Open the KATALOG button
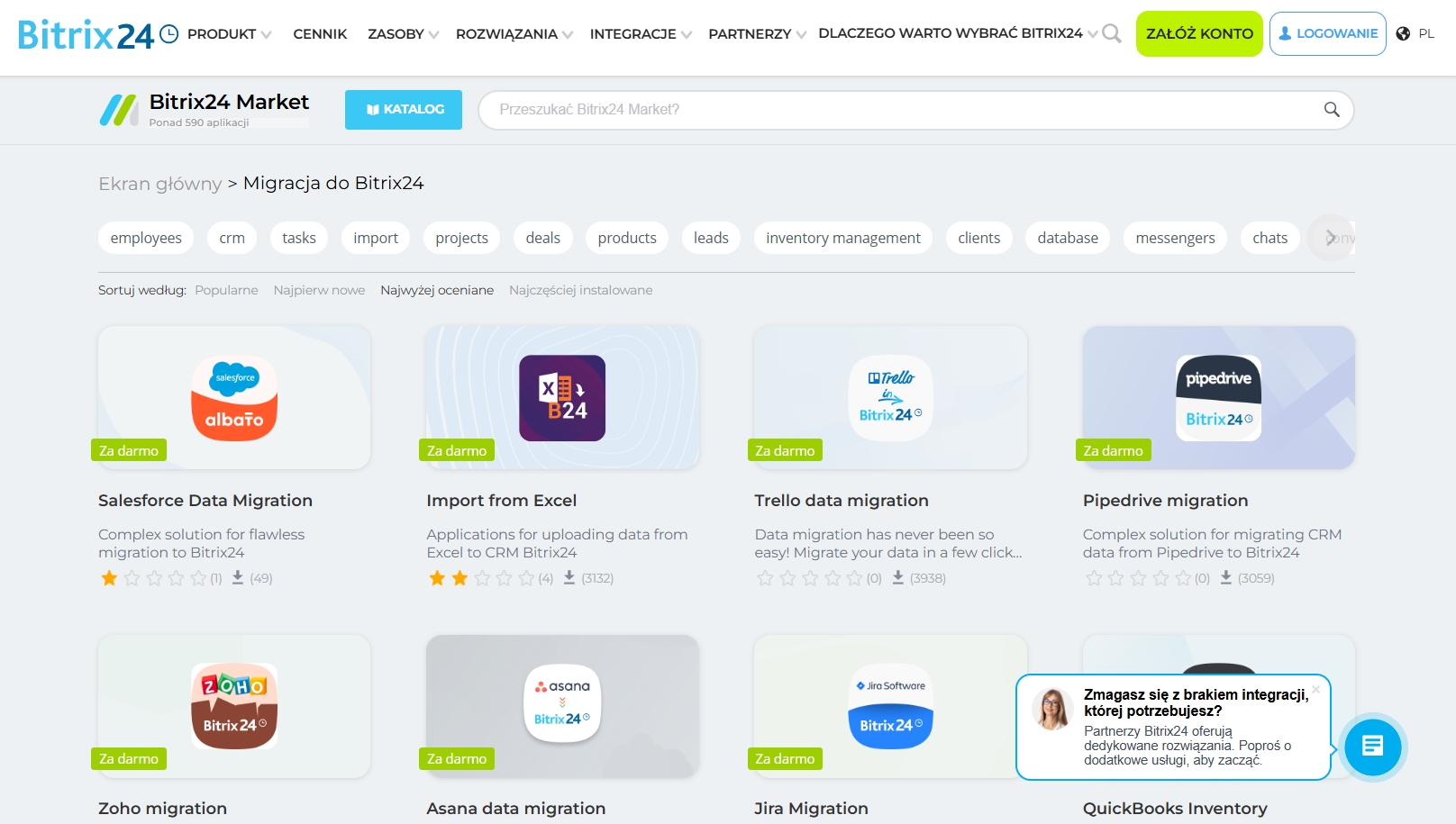The image size is (1456, 824). pos(404,110)
